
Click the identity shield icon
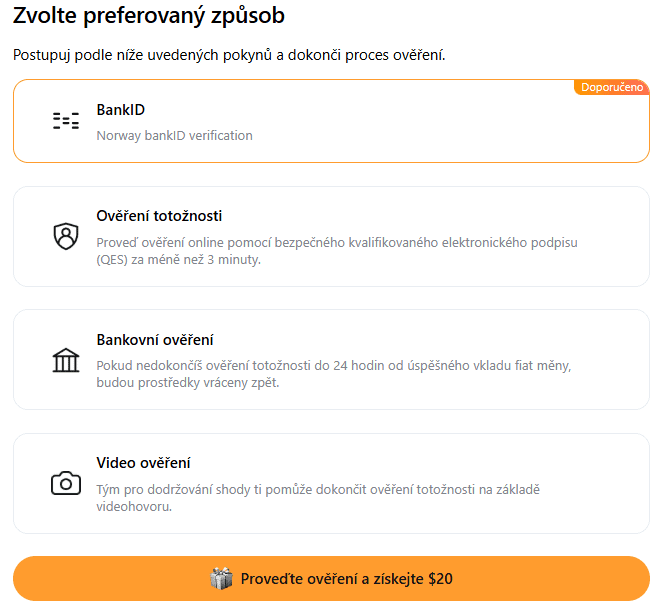tap(66, 236)
